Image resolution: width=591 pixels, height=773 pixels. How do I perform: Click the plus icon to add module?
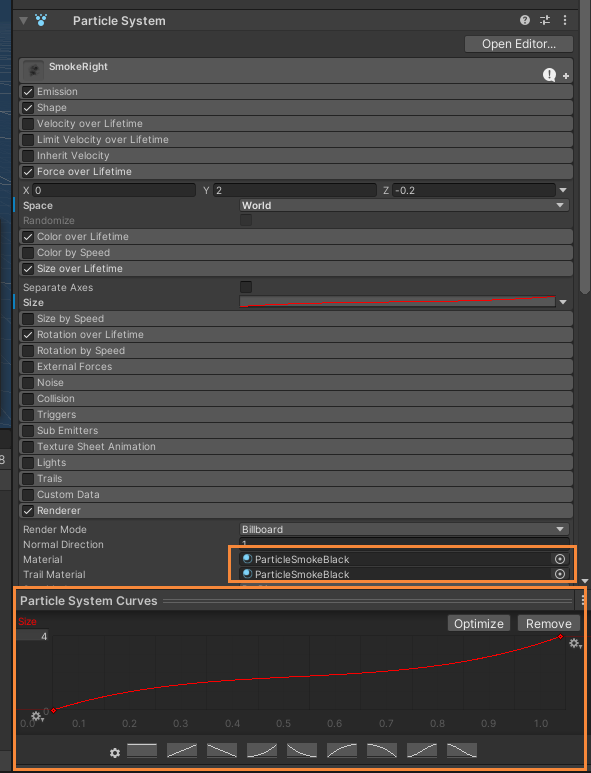coord(566,76)
